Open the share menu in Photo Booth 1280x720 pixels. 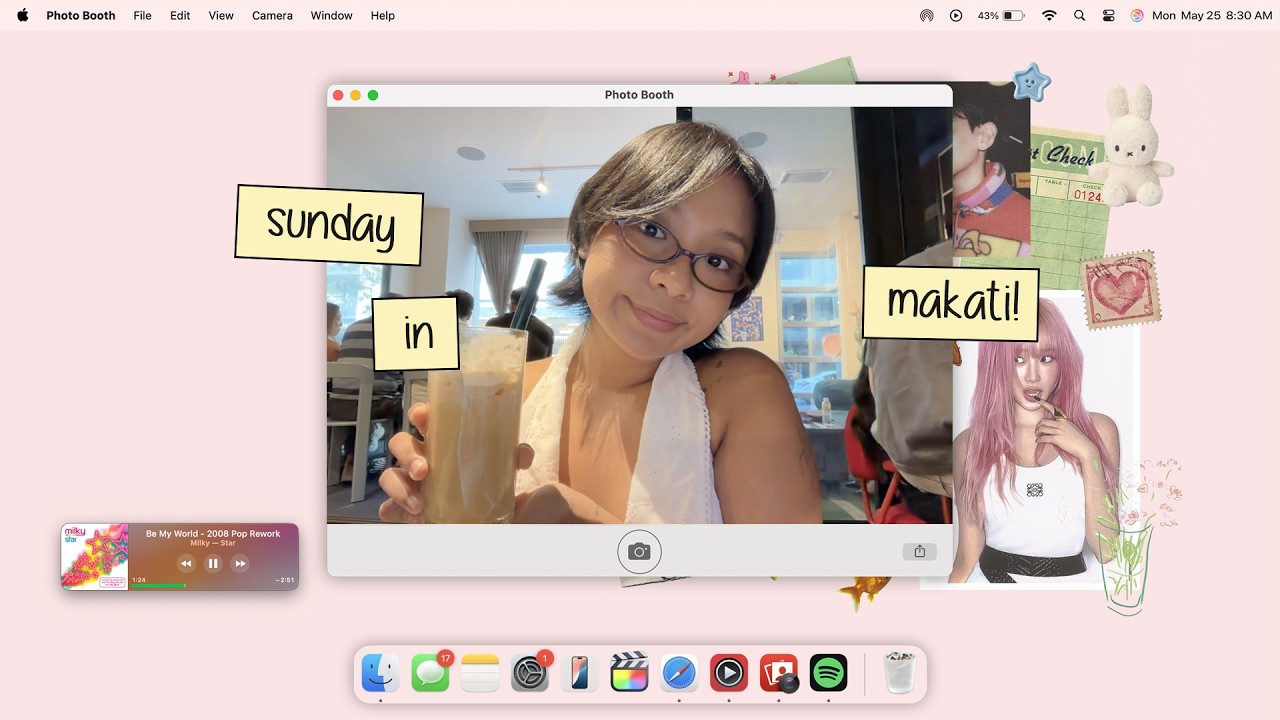[919, 551]
